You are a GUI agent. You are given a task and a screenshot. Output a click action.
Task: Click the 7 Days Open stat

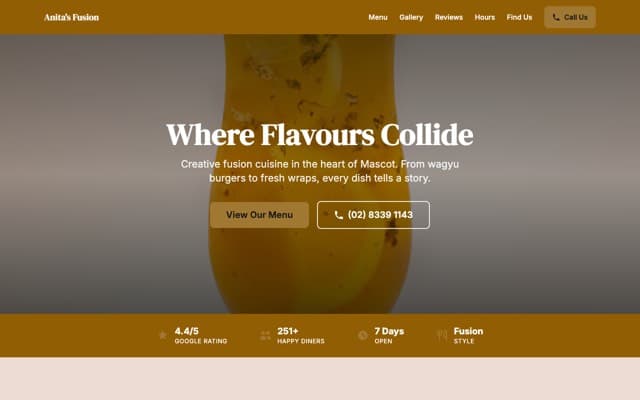click(x=381, y=336)
